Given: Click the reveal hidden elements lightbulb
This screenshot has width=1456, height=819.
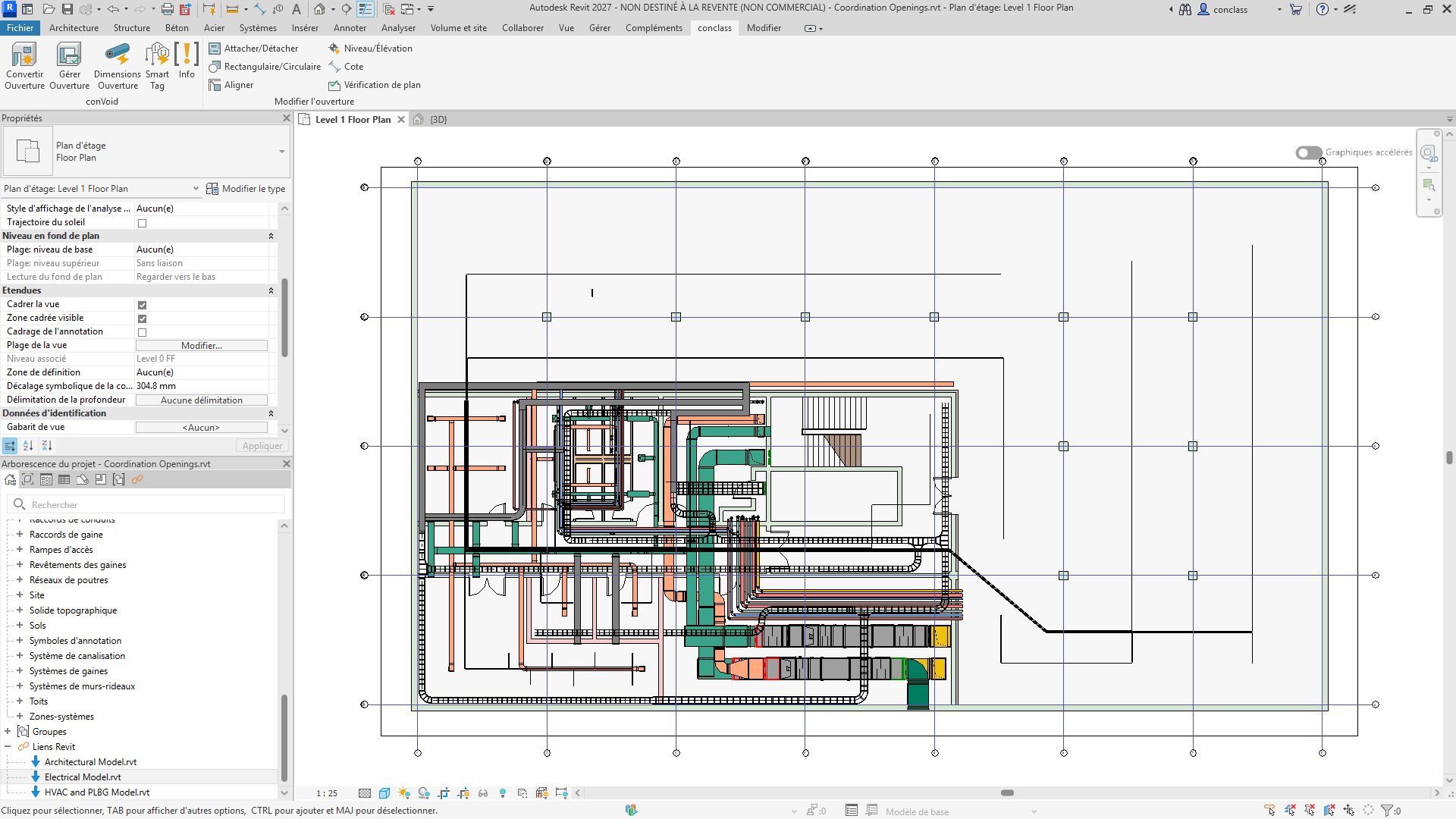Looking at the screenshot, I should pyautogui.click(x=503, y=793).
